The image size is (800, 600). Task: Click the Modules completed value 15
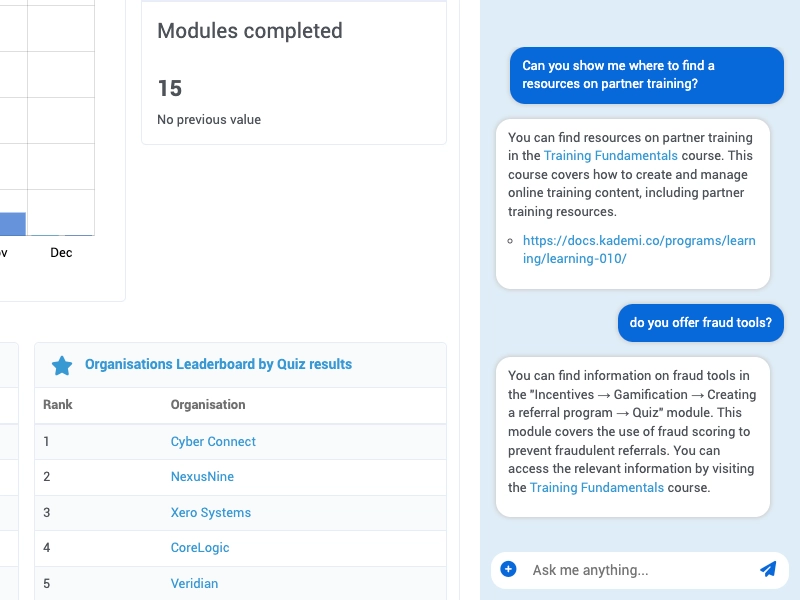pos(170,88)
